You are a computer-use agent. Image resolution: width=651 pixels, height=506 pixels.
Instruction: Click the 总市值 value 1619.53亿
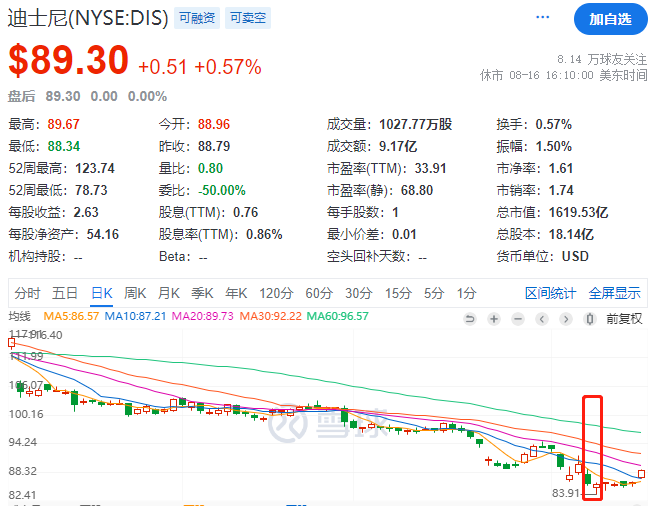pos(578,212)
